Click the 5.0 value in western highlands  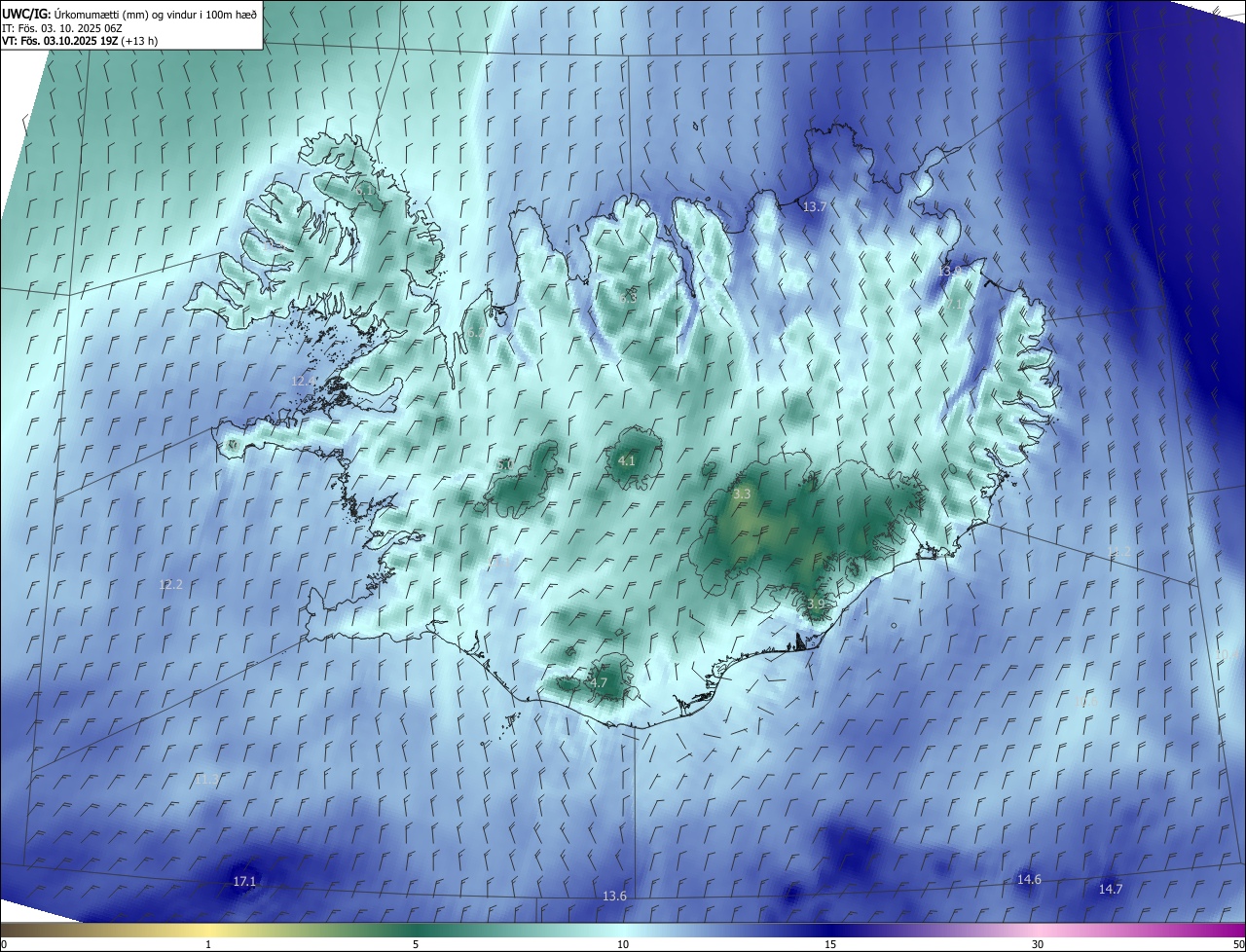click(504, 466)
